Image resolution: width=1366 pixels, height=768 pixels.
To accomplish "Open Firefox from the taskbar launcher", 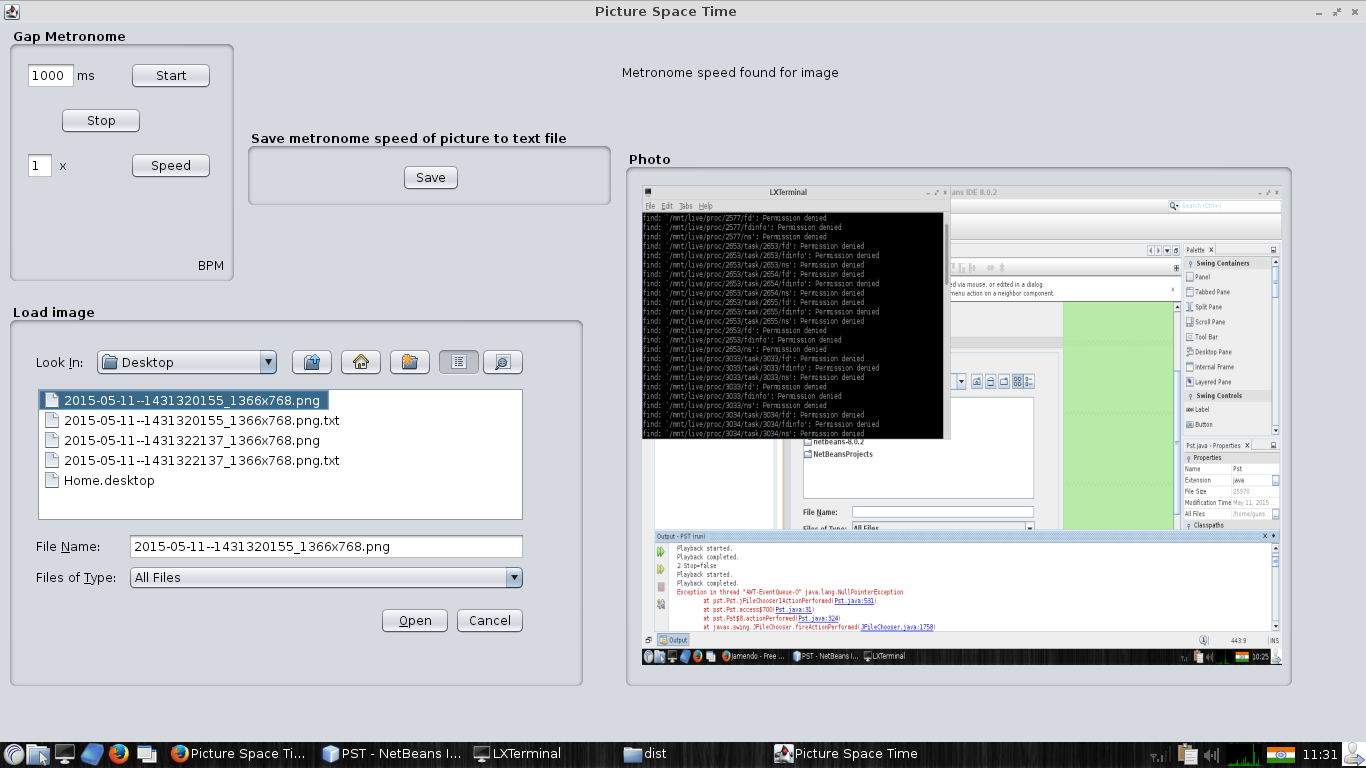I will click(x=119, y=754).
